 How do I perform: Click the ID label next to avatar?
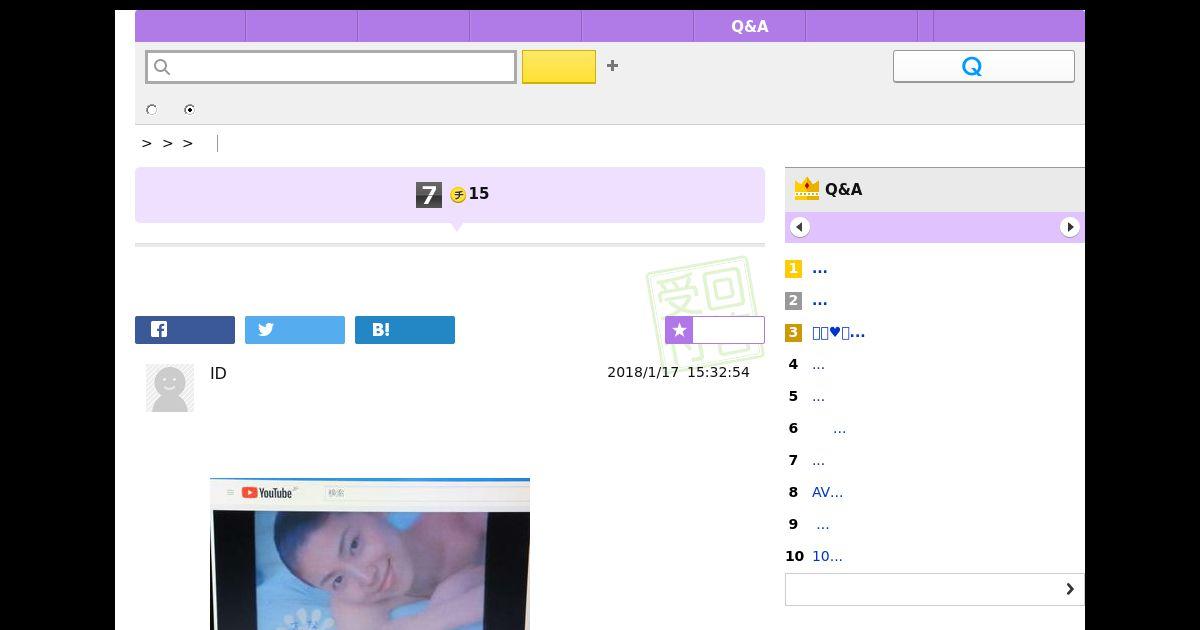(218, 373)
